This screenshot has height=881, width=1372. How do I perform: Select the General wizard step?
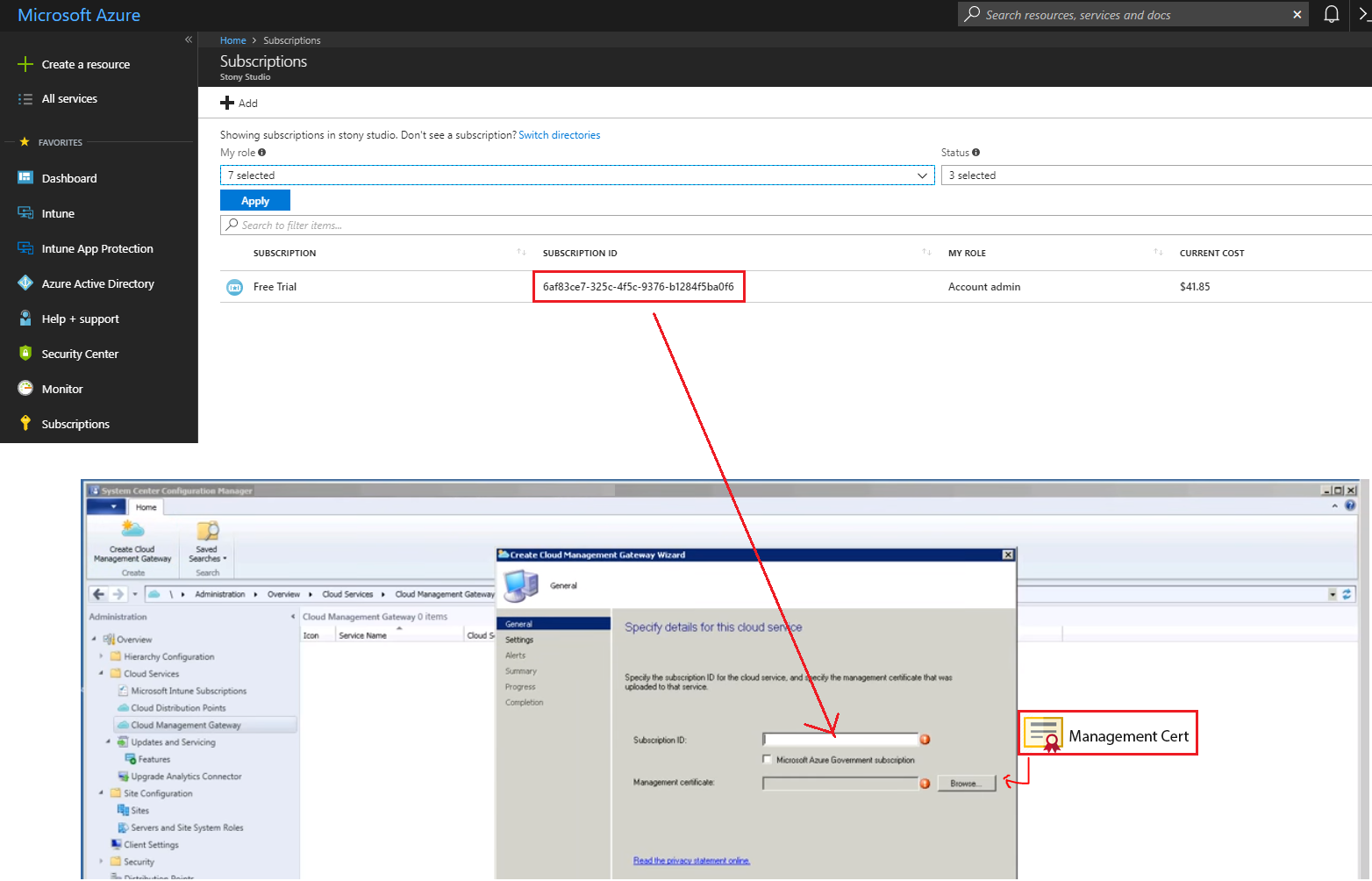pos(554,624)
